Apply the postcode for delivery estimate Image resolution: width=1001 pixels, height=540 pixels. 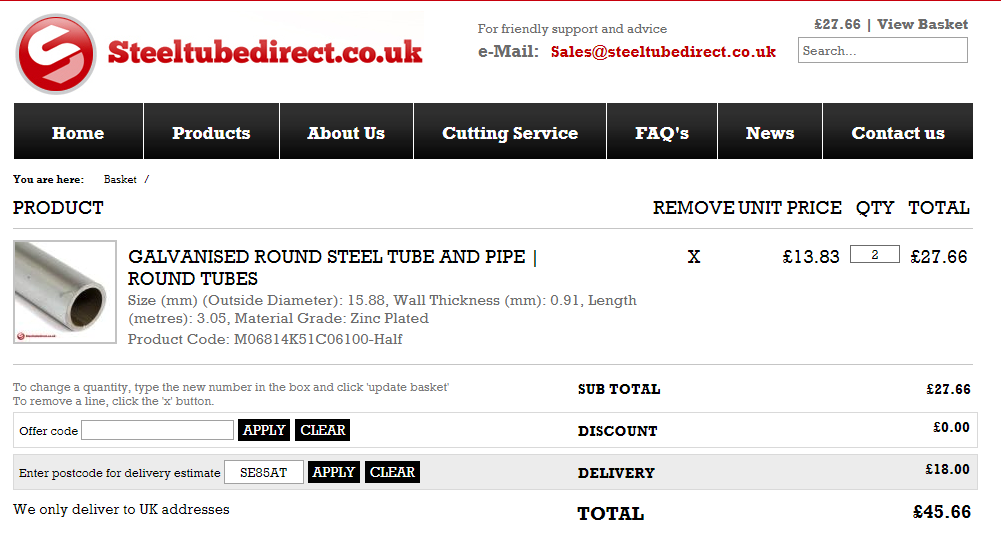[333, 472]
